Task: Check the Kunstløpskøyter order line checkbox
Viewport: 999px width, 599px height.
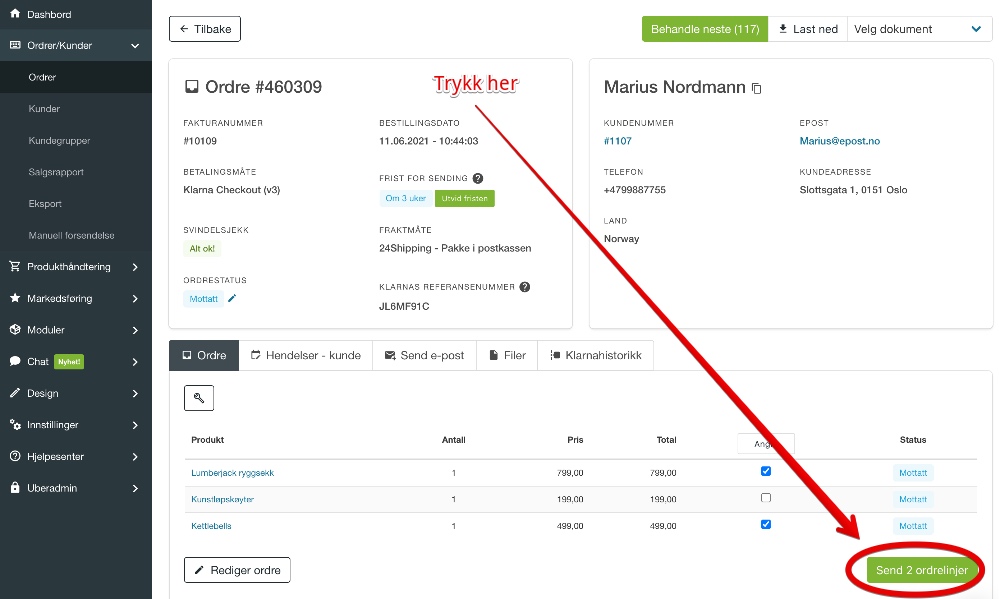Action: click(766, 498)
